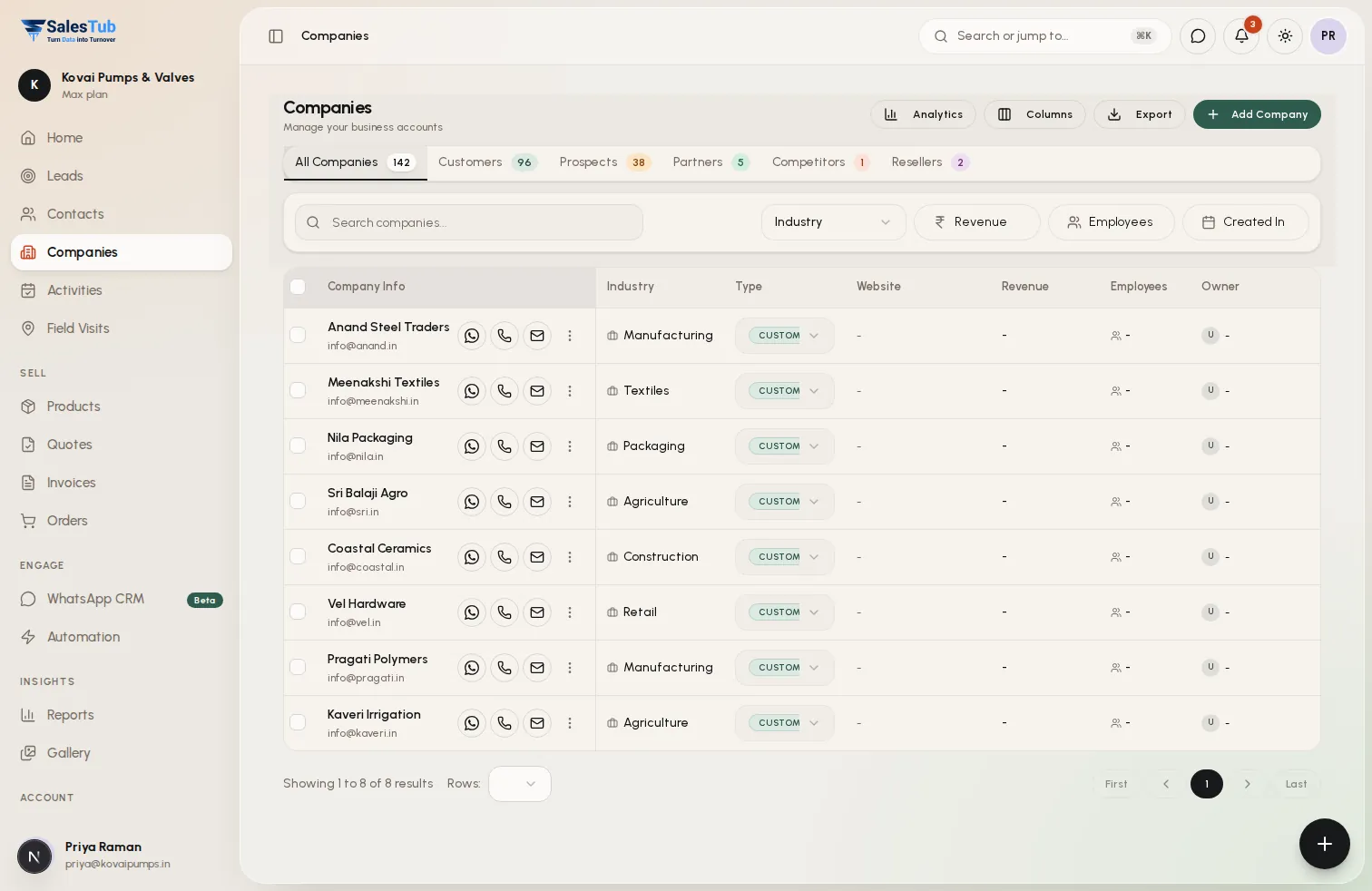This screenshot has width=1372, height=891.
Task: Select Pragati Polymers checkbox
Action: [298, 667]
